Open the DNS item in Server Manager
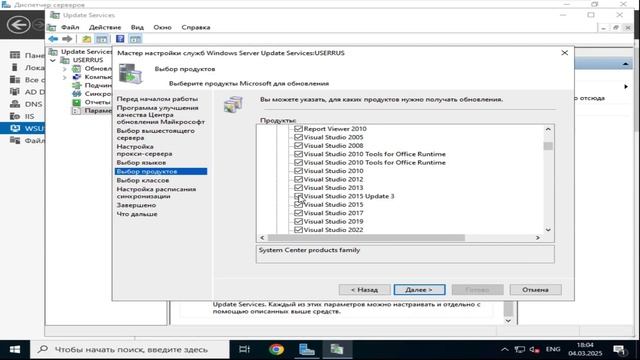640x360 pixels. pos(33,104)
